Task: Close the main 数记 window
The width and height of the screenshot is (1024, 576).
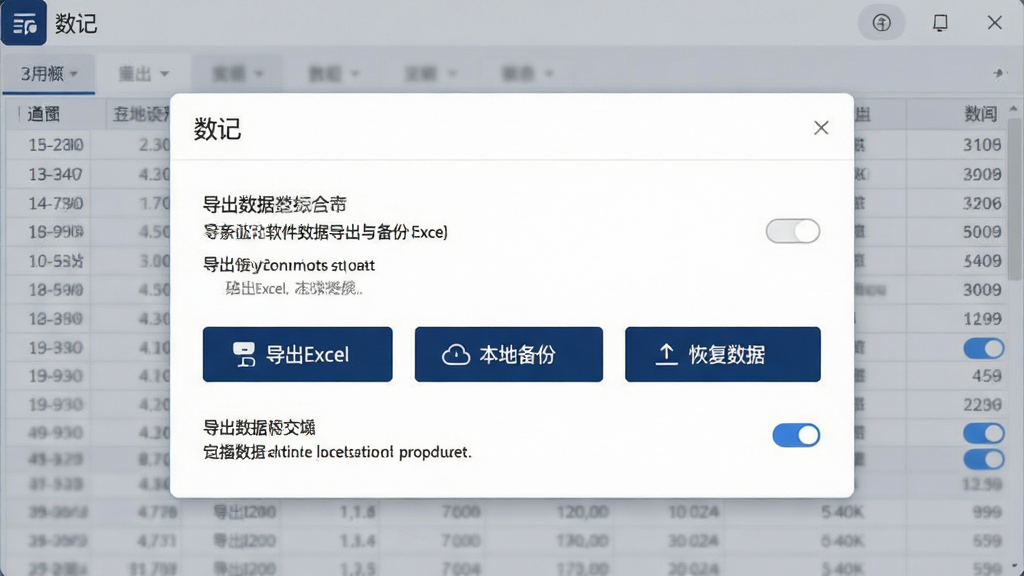Action: point(994,23)
